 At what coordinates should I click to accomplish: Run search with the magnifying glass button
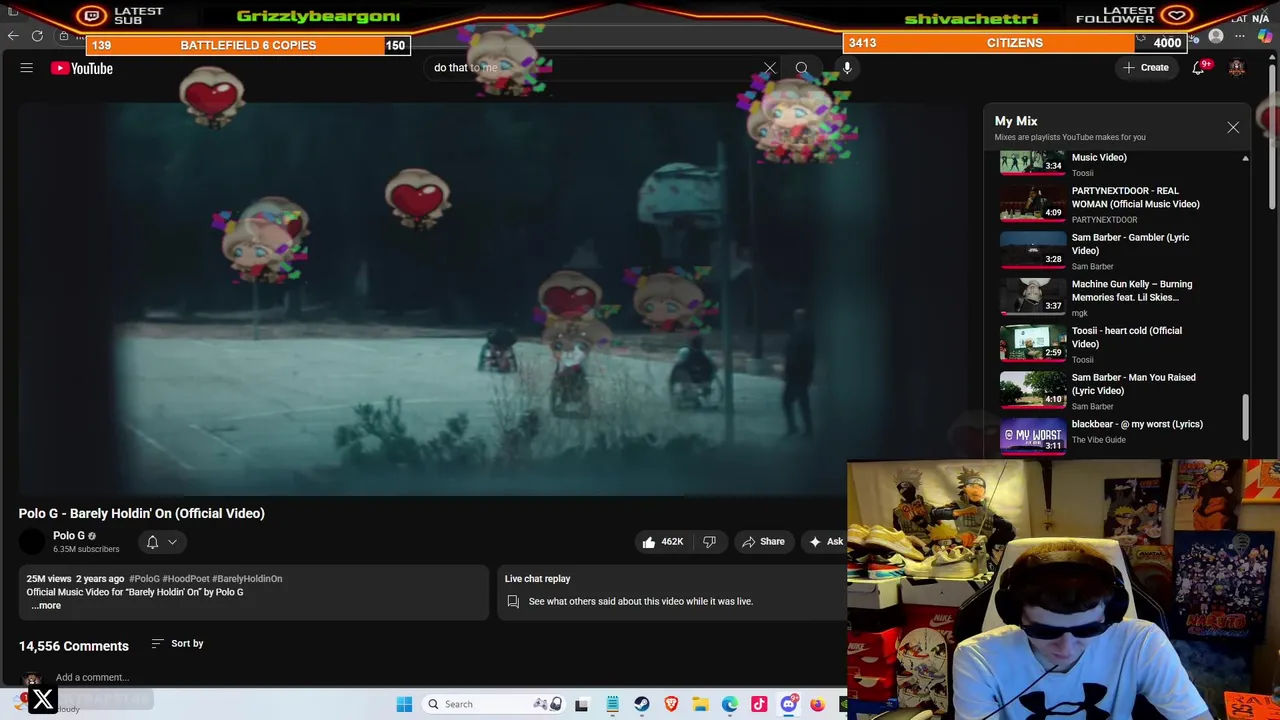(802, 68)
